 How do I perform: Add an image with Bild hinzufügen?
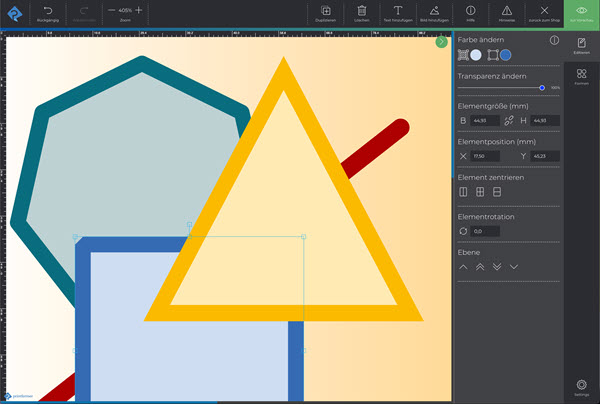click(x=434, y=14)
